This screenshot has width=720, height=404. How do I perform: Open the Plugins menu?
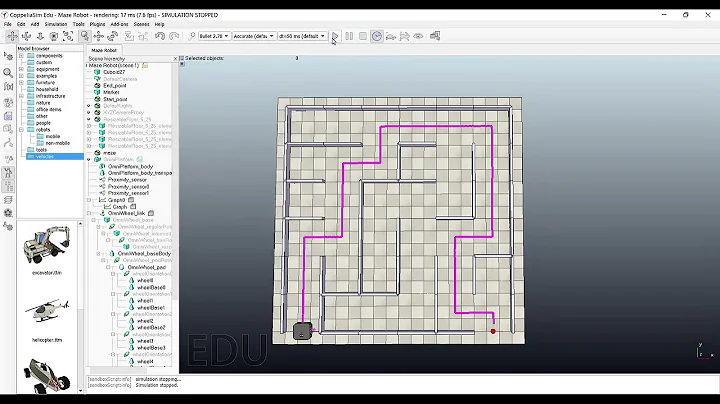[97, 24]
